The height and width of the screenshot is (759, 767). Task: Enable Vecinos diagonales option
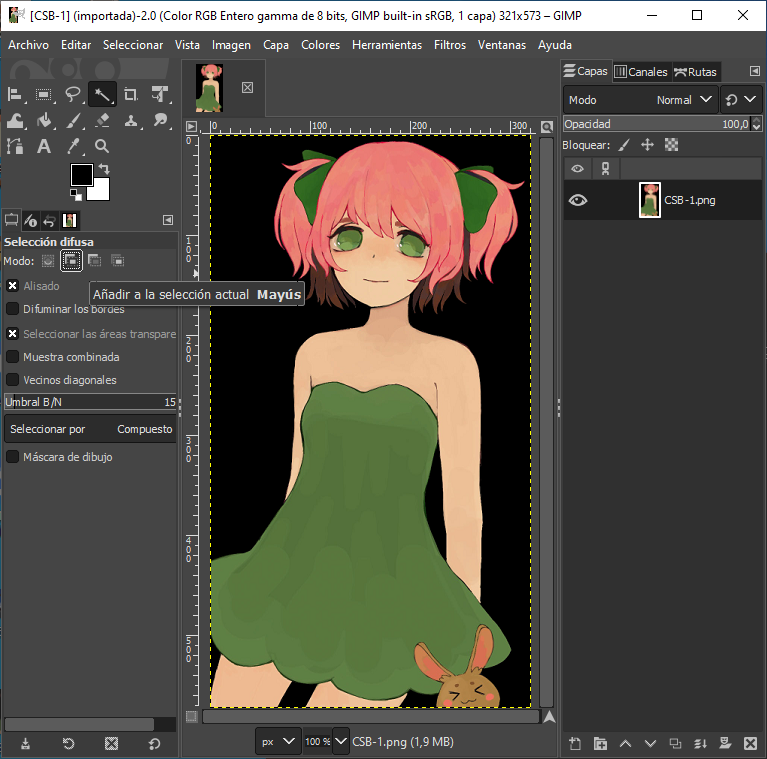(13, 380)
